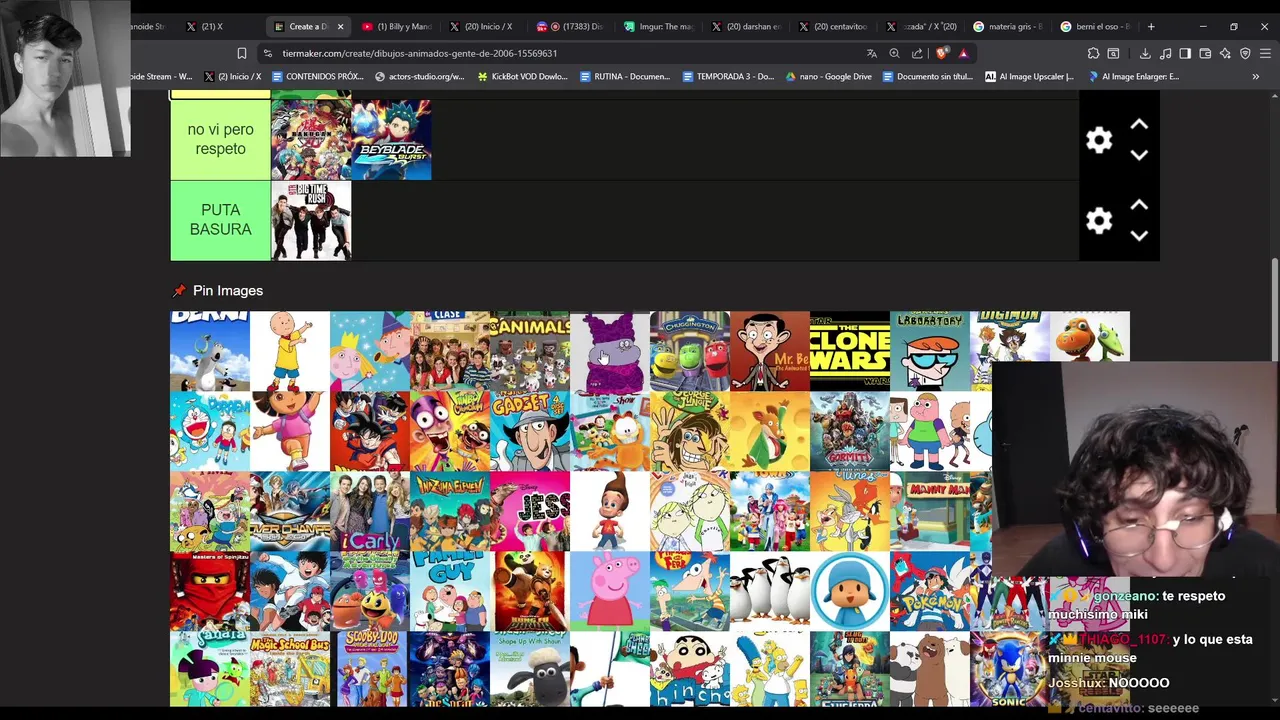
Task: Pick the Mr. Bean animated image
Action: [770, 351]
